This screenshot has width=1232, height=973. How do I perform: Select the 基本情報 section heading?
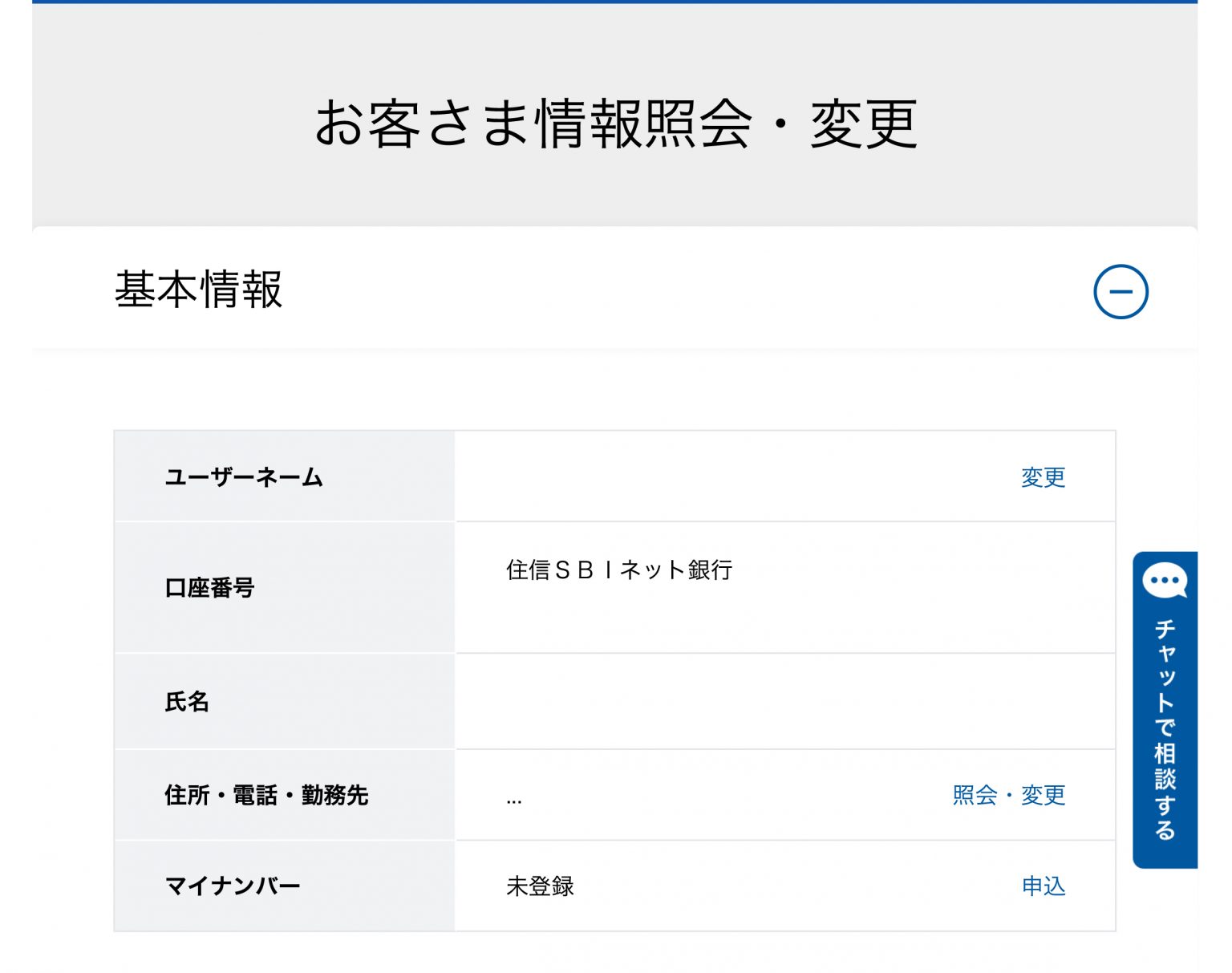coord(198,290)
